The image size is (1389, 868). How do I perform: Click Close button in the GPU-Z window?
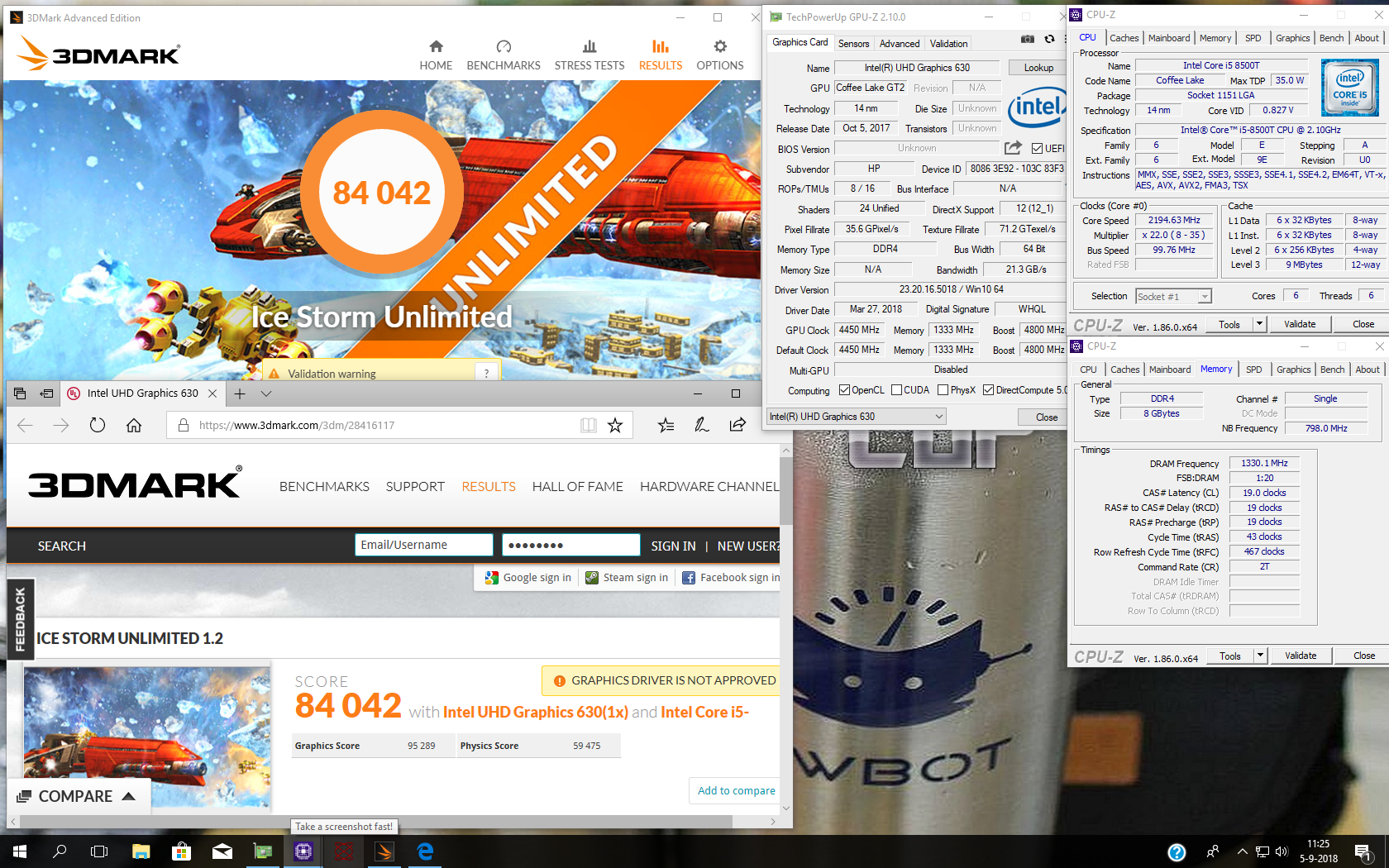coord(1047,417)
